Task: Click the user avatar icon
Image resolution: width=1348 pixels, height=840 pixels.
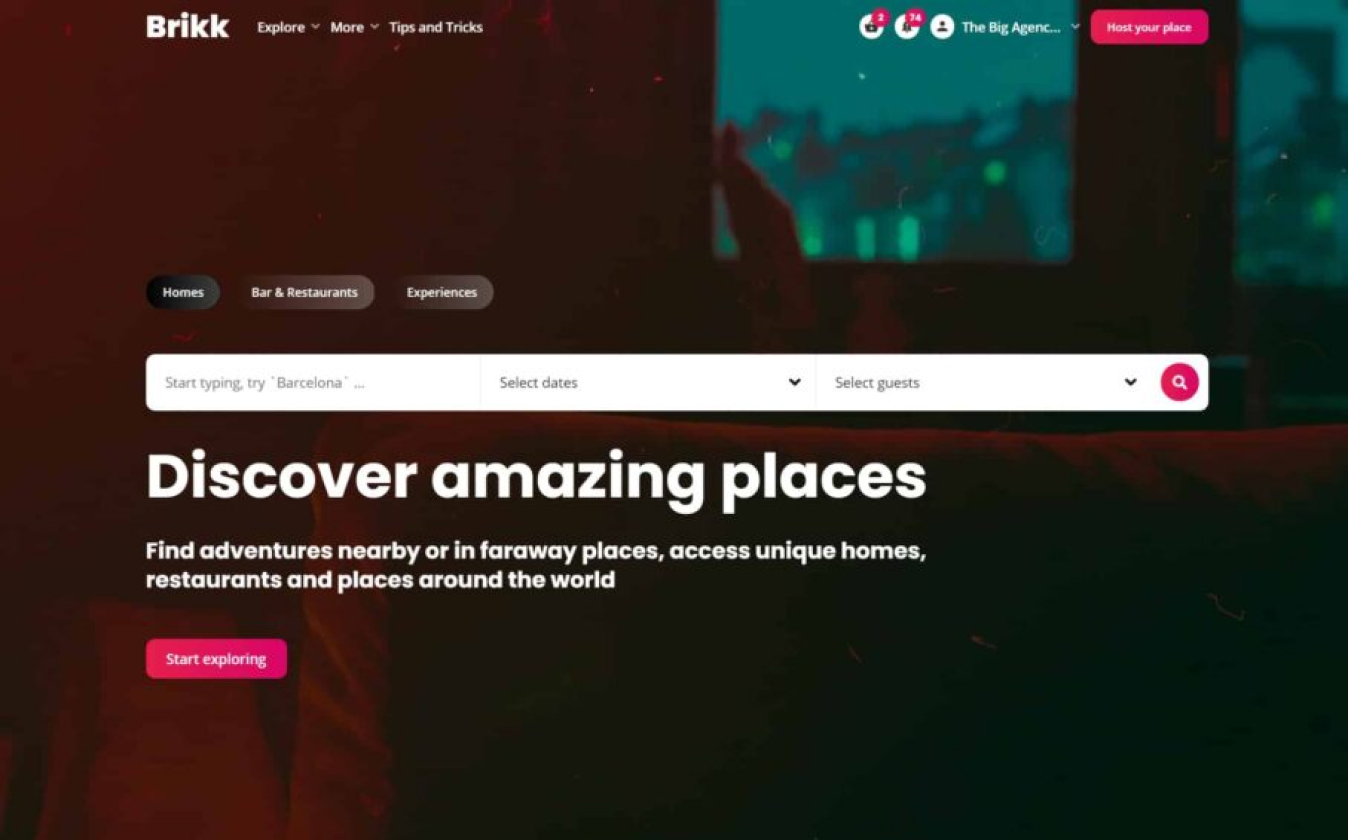Action: (942, 27)
